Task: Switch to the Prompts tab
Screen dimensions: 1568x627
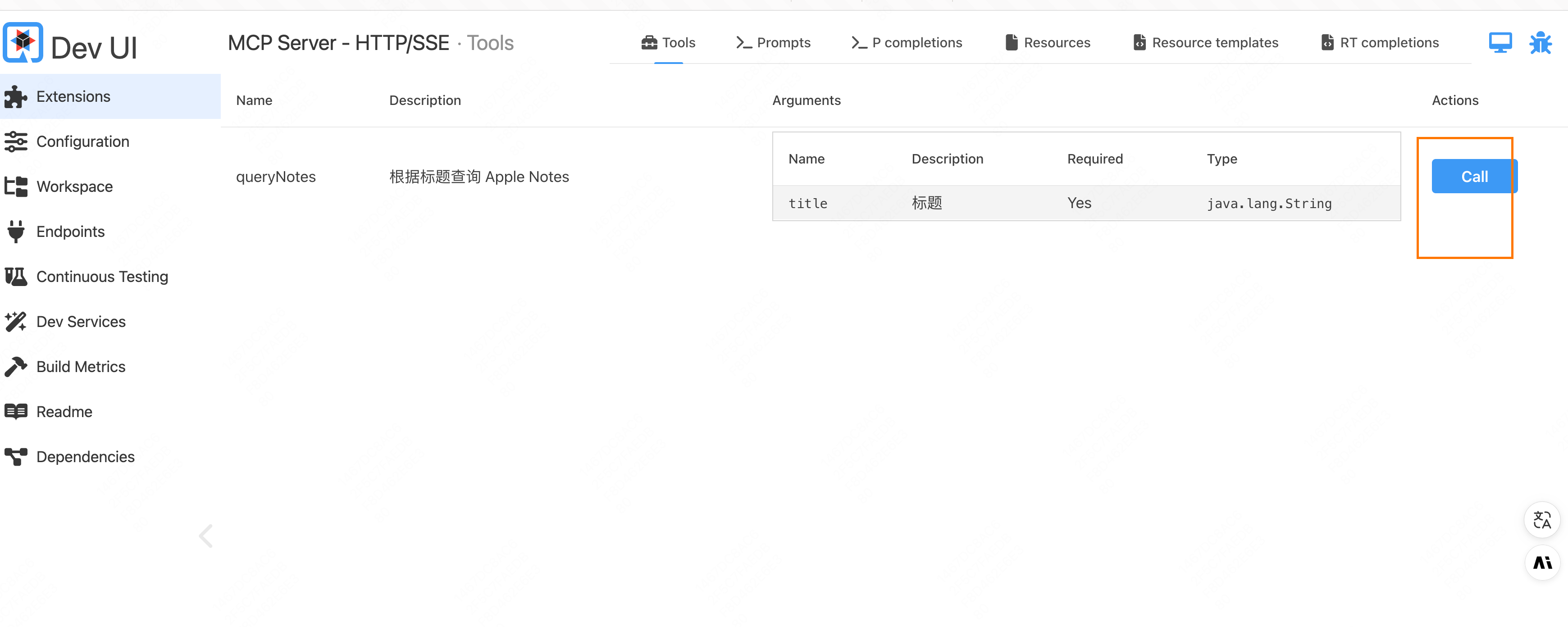Action: click(773, 43)
